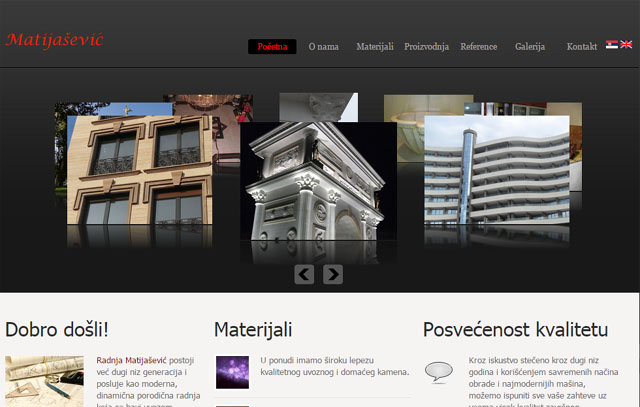640x407 pixels.
Task: Click the Materijali section heading
Action: point(253,330)
